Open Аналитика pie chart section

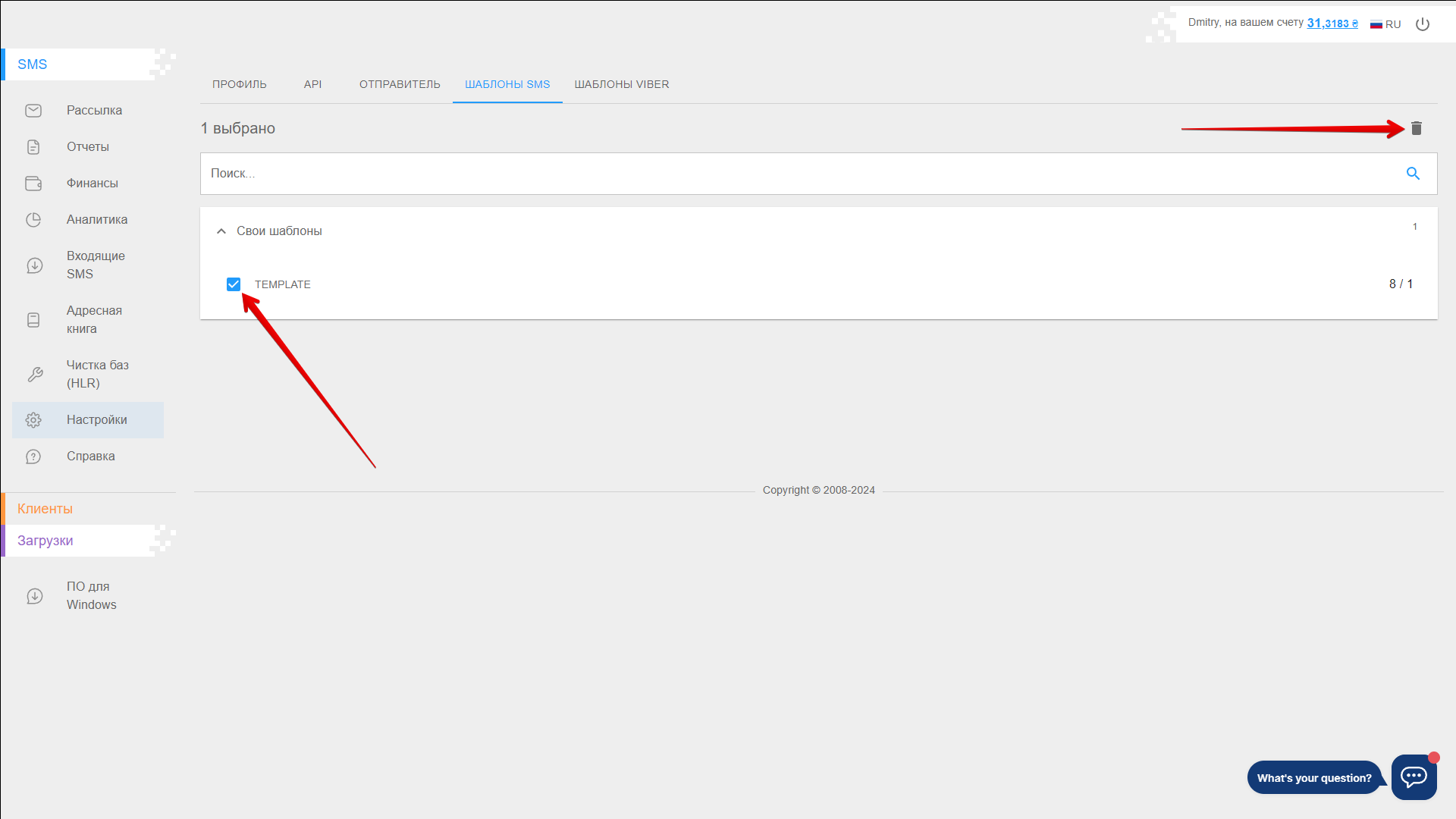[96, 220]
